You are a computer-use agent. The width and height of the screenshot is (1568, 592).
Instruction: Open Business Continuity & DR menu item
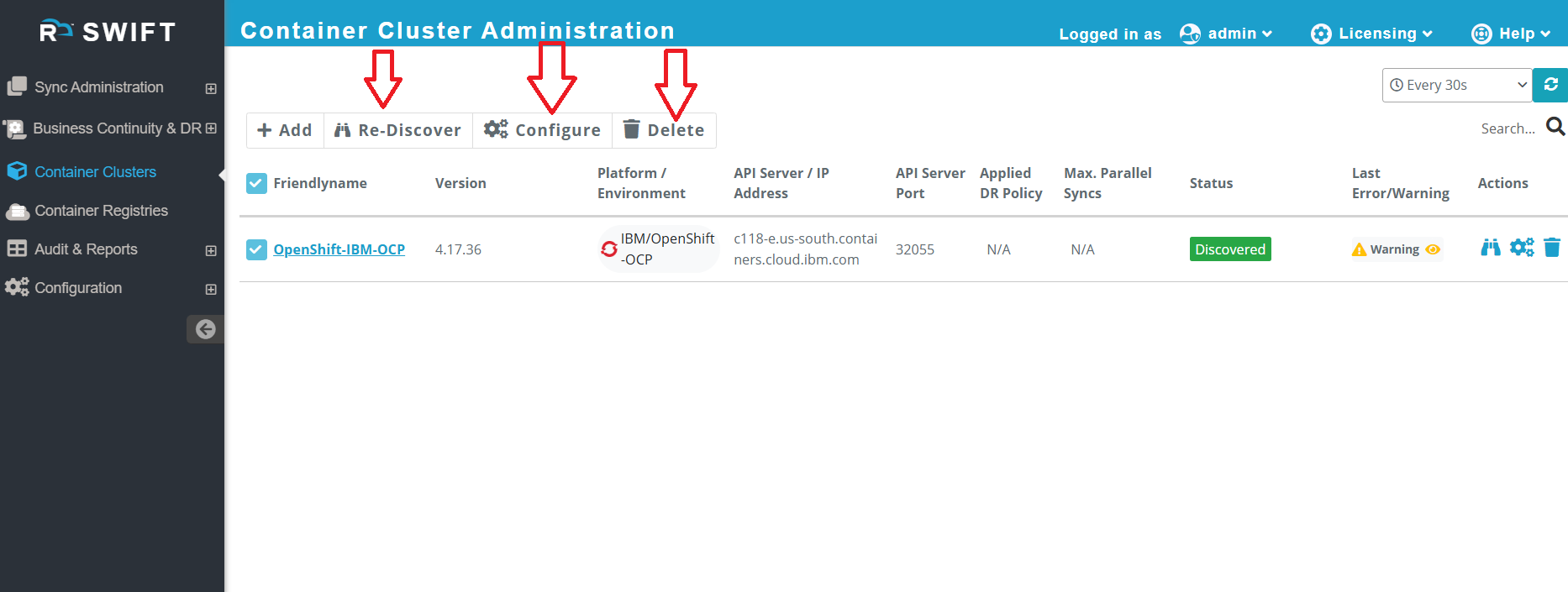coord(117,128)
